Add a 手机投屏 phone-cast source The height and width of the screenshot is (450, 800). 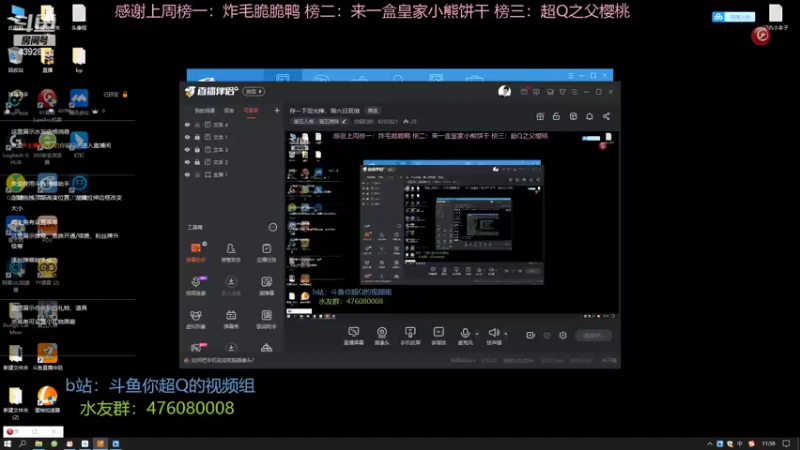[x=410, y=336]
